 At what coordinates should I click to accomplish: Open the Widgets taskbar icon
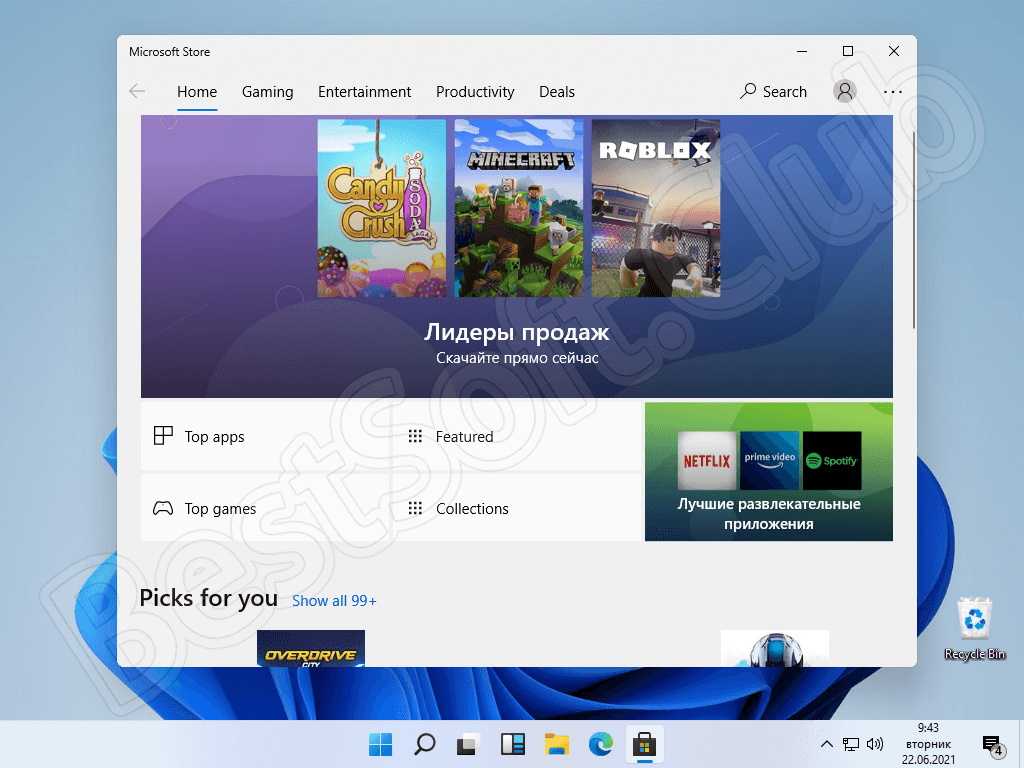pyautogui.click(x=513, y=744)
